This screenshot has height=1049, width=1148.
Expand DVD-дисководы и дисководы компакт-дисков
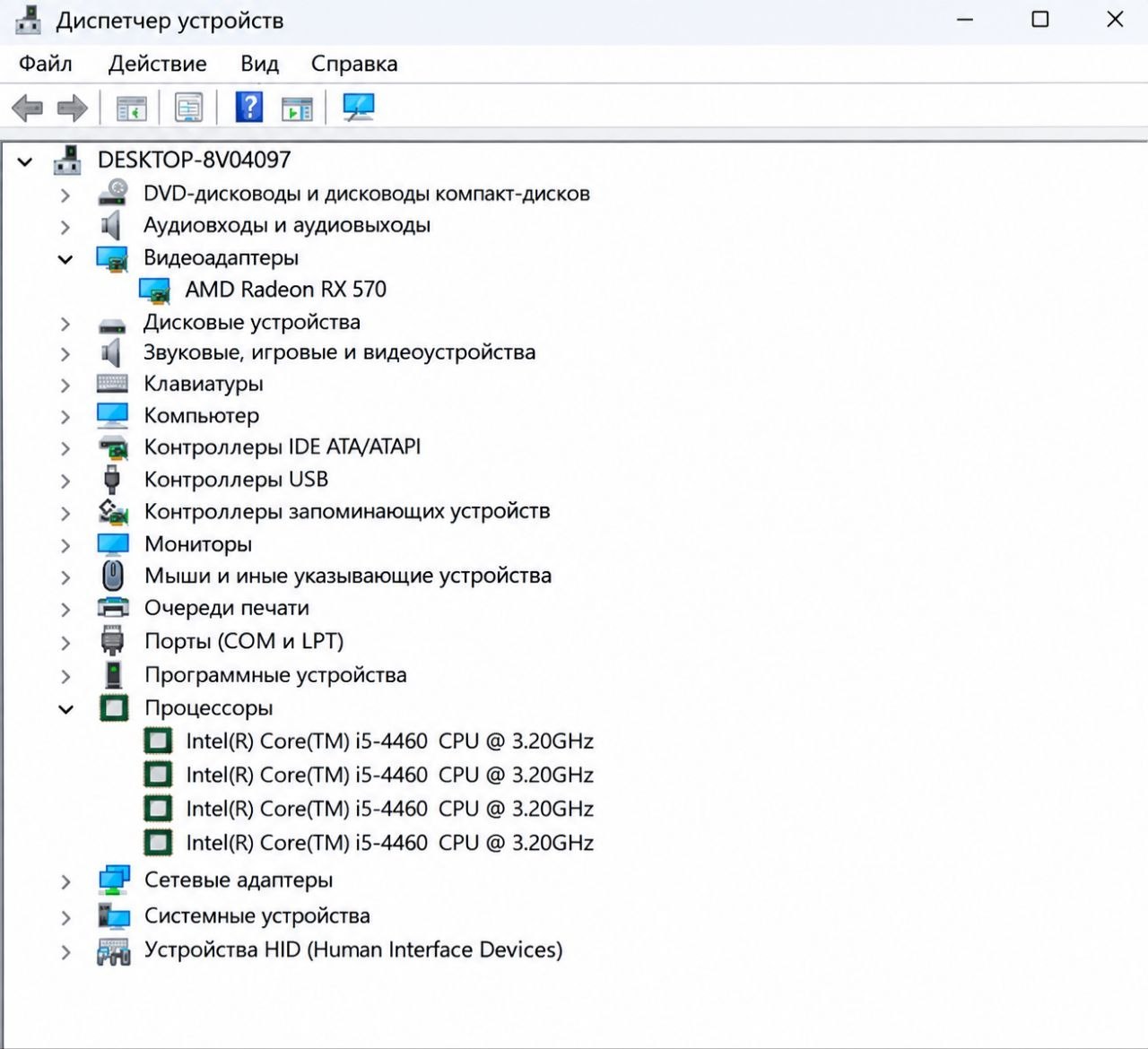(x=65, y=195)
